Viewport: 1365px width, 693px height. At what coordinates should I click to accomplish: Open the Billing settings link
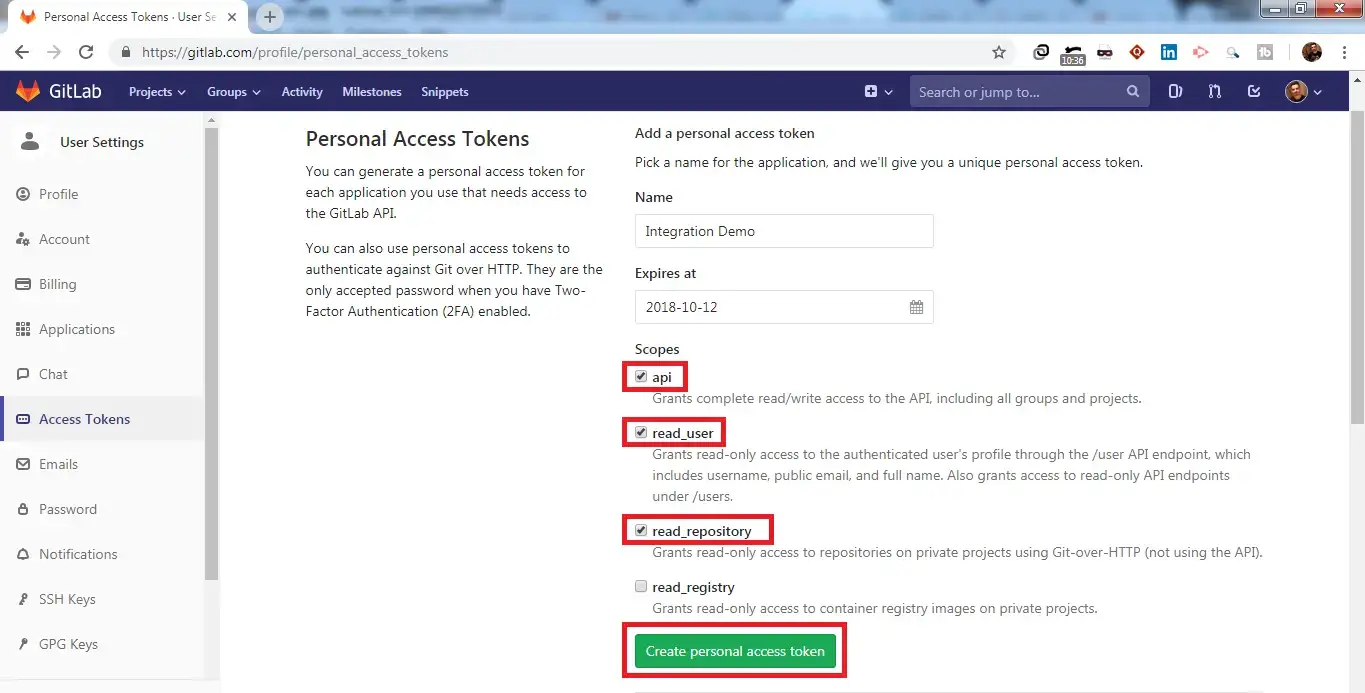(x=59, y=284)
